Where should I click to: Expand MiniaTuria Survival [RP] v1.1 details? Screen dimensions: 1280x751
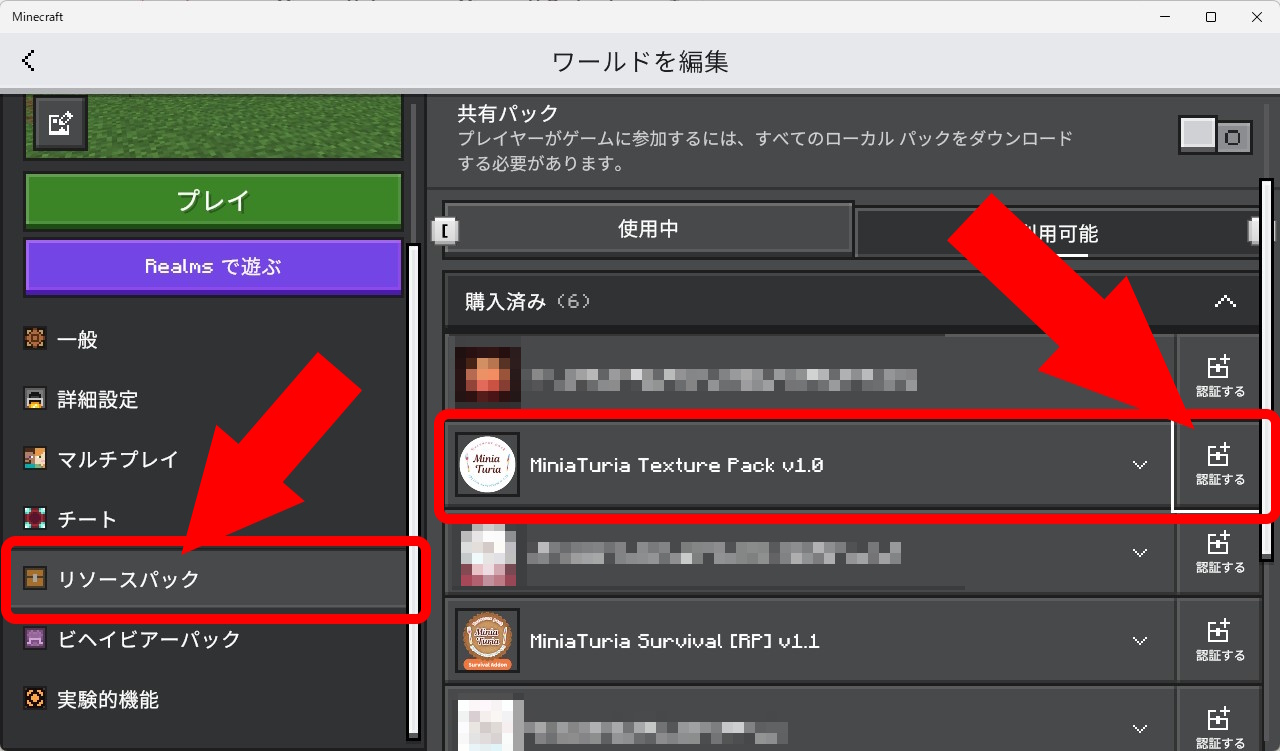coord(1139,641)
